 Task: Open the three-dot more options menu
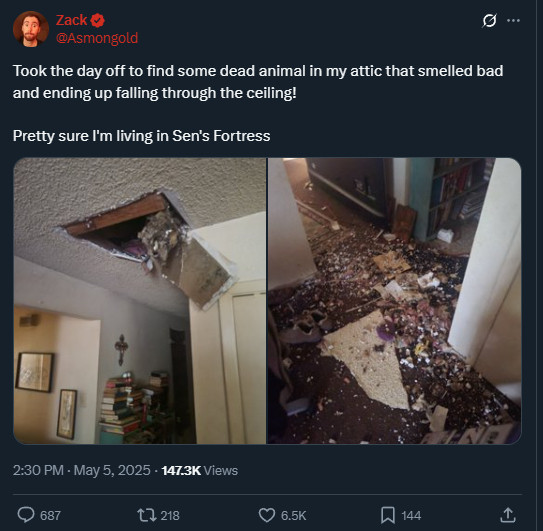pos(513,21)
